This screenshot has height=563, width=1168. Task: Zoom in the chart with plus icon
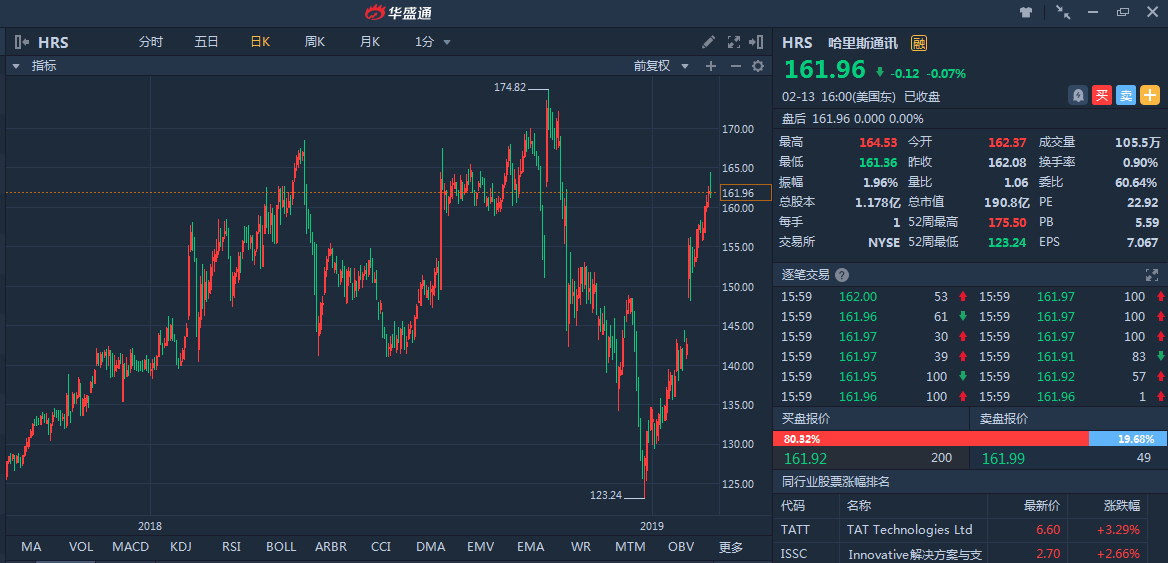tap(711, 66)
